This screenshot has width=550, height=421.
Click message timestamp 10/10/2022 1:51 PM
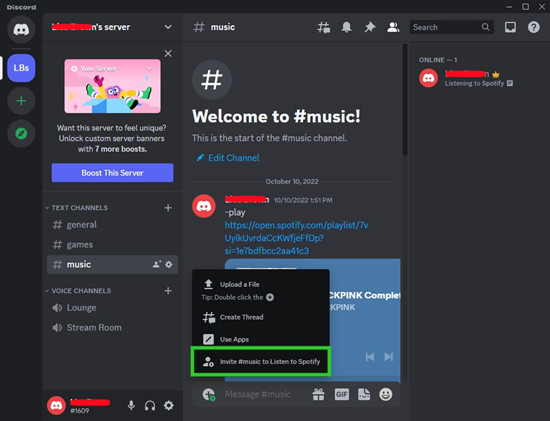point(303,200)
